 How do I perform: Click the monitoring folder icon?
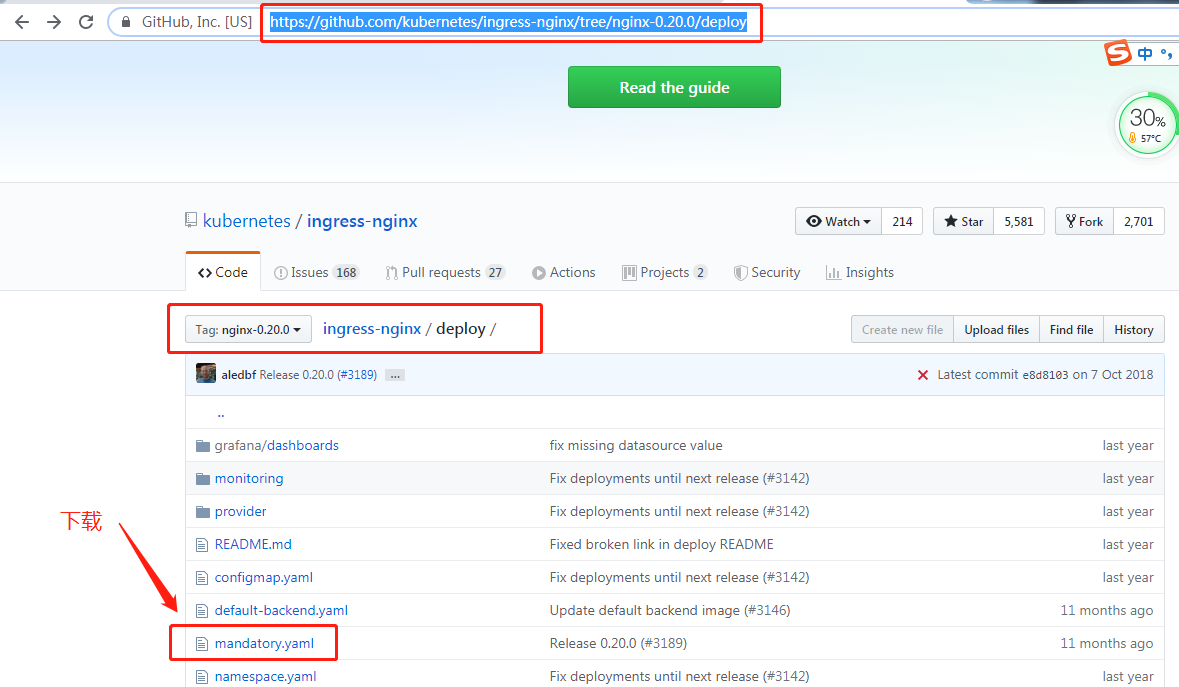(x=202, y=479)
